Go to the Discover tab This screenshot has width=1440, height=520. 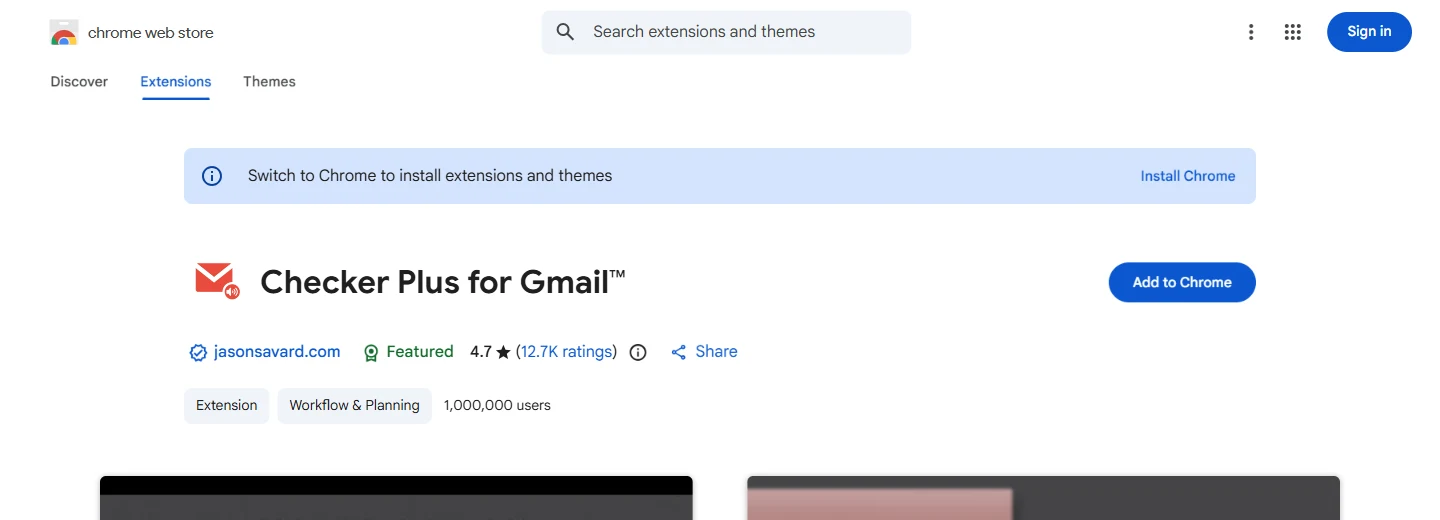79,82
